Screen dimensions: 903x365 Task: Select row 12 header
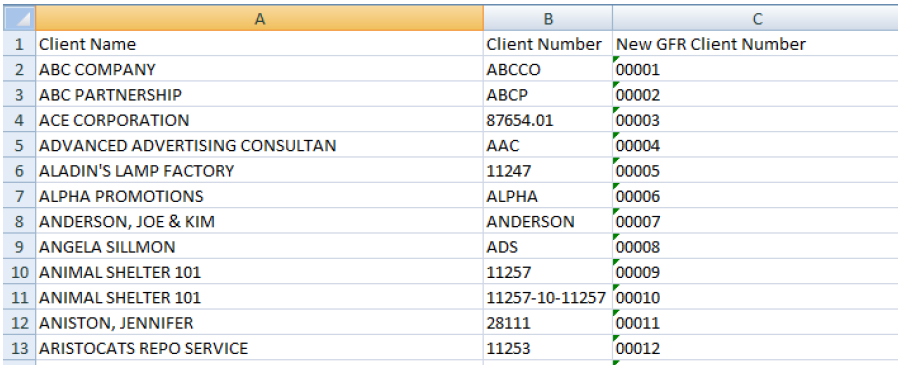click(x=19, y=322)
